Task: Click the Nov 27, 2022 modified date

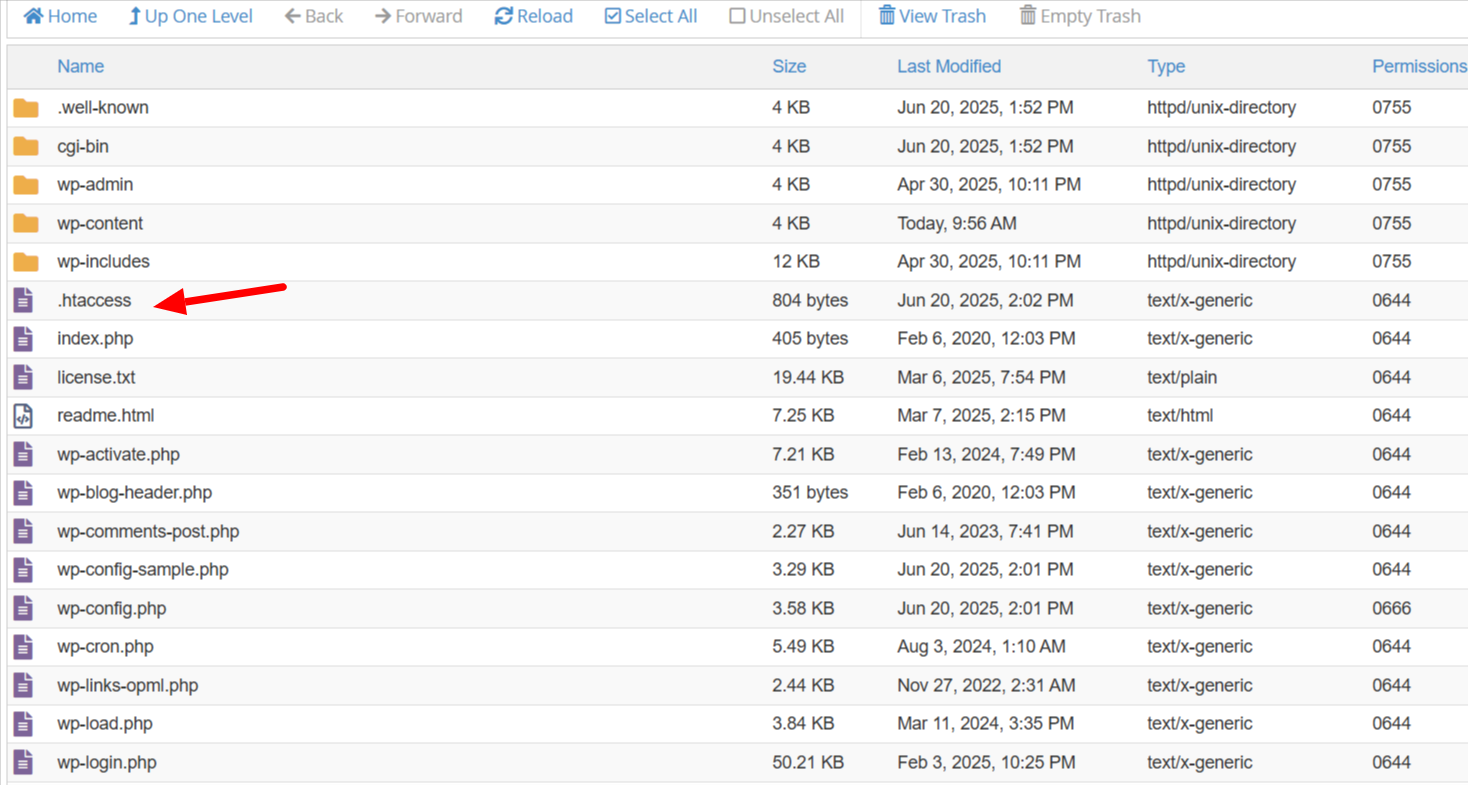Action: tap(986, 685)
